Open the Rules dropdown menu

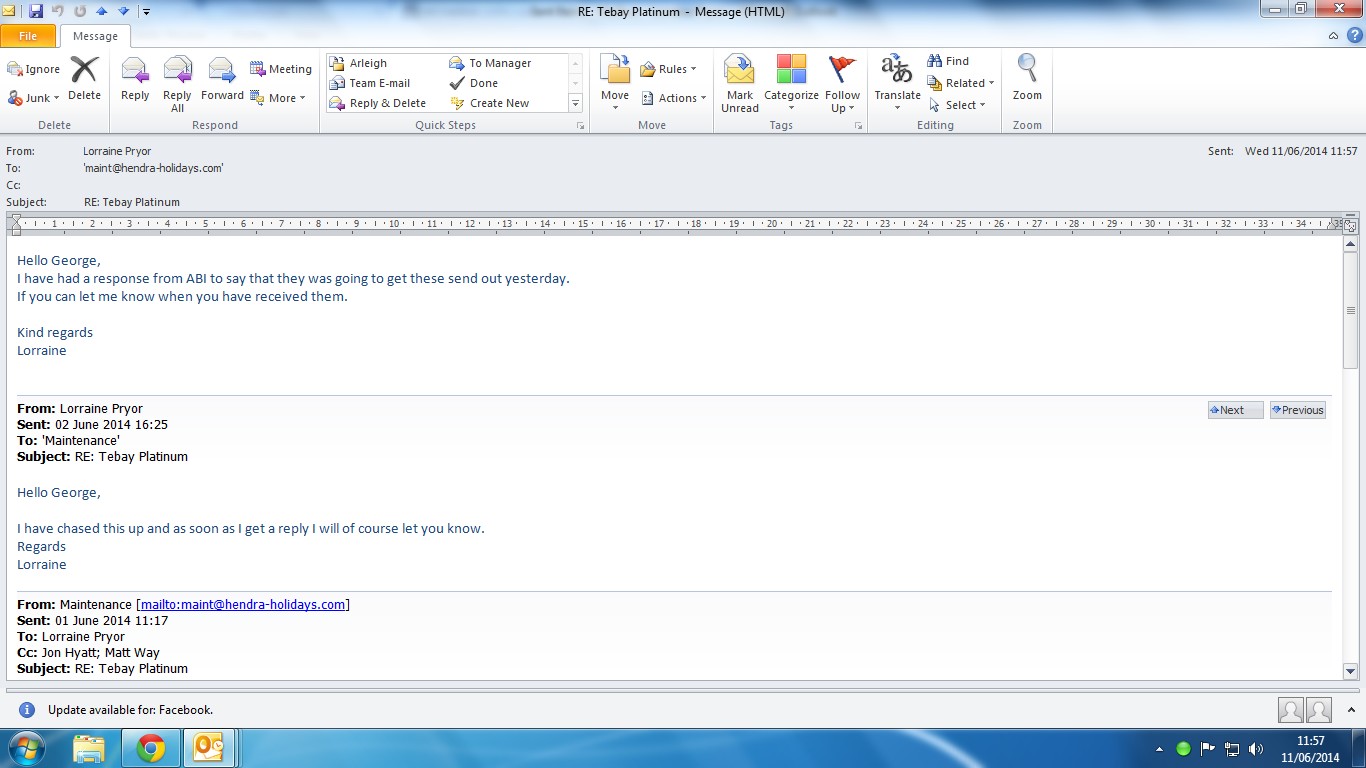pyautogui.click(x=668, y=69)
